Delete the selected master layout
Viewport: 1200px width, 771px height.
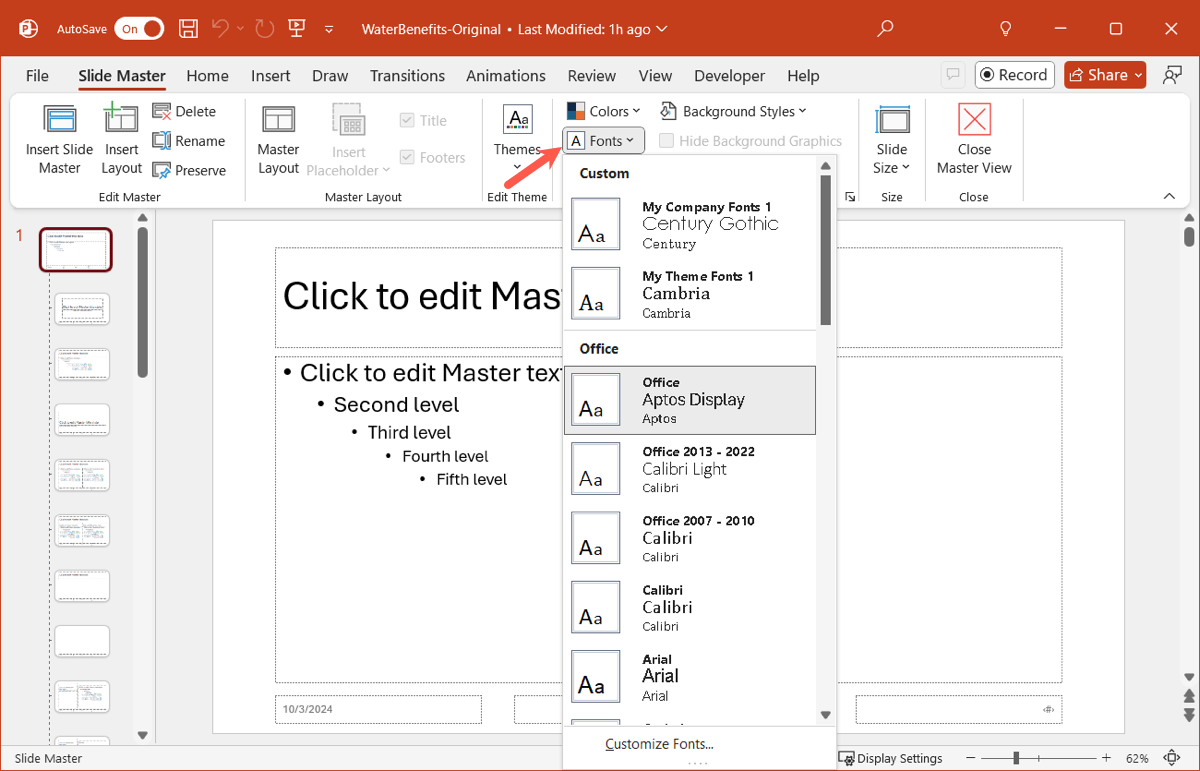pyautogui.click(x=185, y=111)
